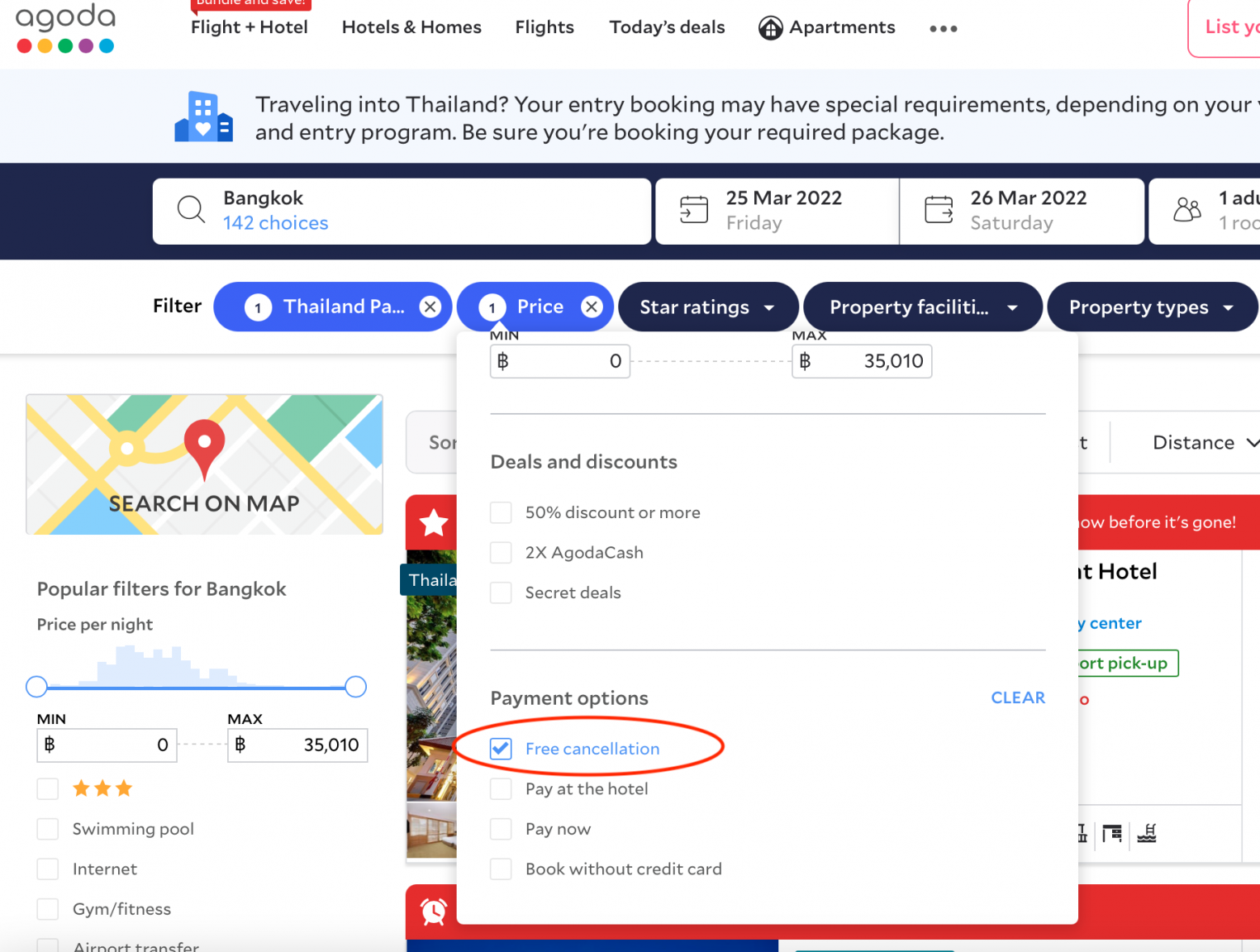This screenshot has width=1260, height=952.
Task: Open the Flights menu item
Action: tap(544, 27)
